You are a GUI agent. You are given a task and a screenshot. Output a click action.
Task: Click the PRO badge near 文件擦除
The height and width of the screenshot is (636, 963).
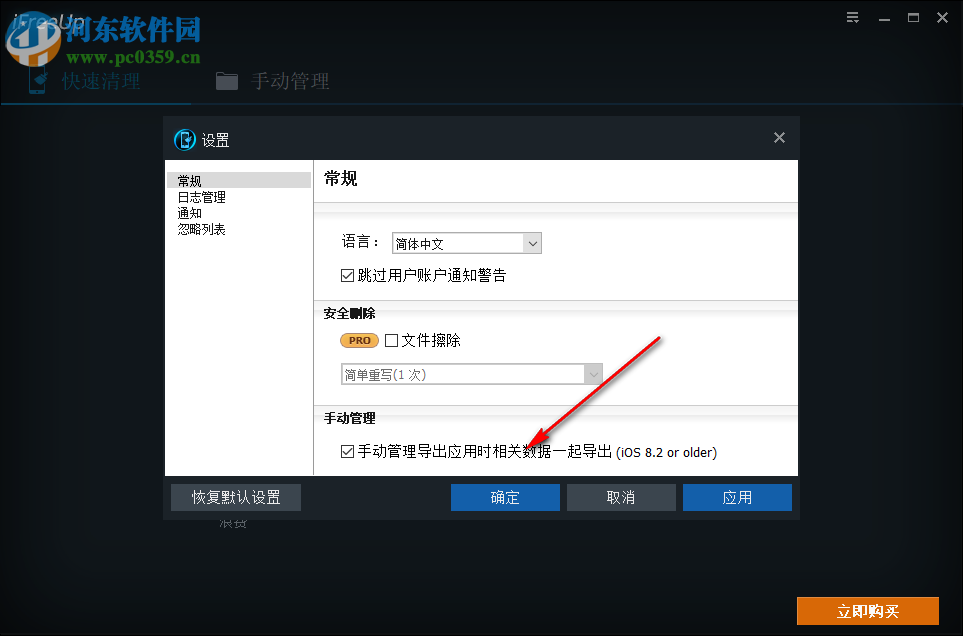click(358, 340)
